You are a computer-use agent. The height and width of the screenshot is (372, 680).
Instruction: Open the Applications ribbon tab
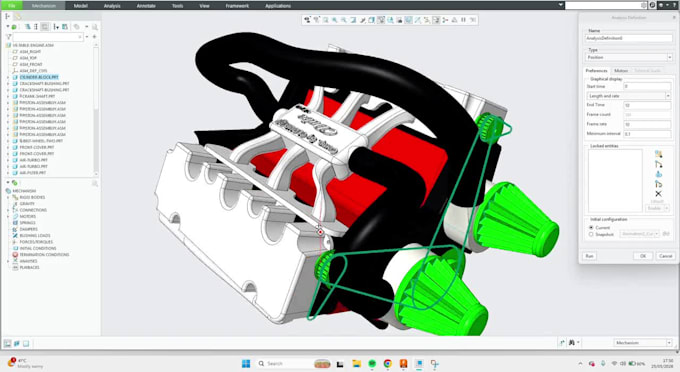pyautogui.click(x=278, y=6)
